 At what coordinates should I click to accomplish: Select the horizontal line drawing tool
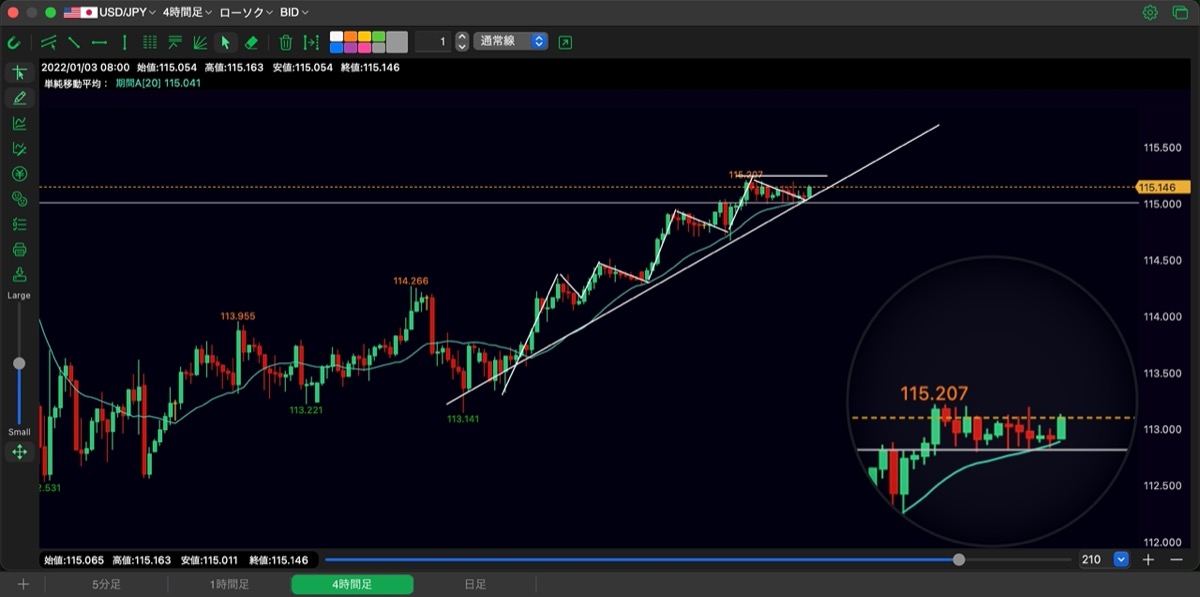99,42
